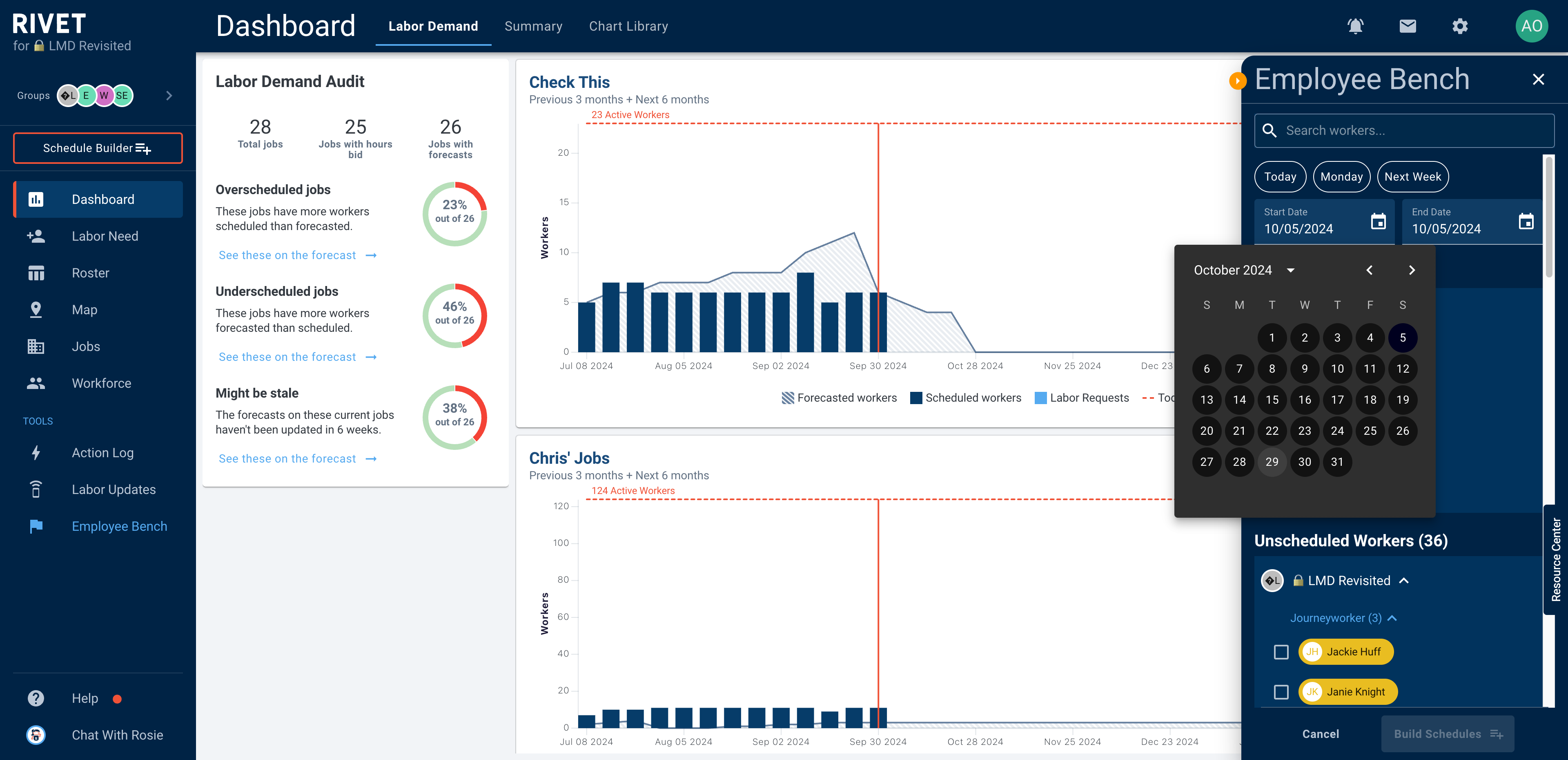The width and height of the screenshot is (1568, 760).
Task: Click the Start Date field
Action: tap(1325, 221)
